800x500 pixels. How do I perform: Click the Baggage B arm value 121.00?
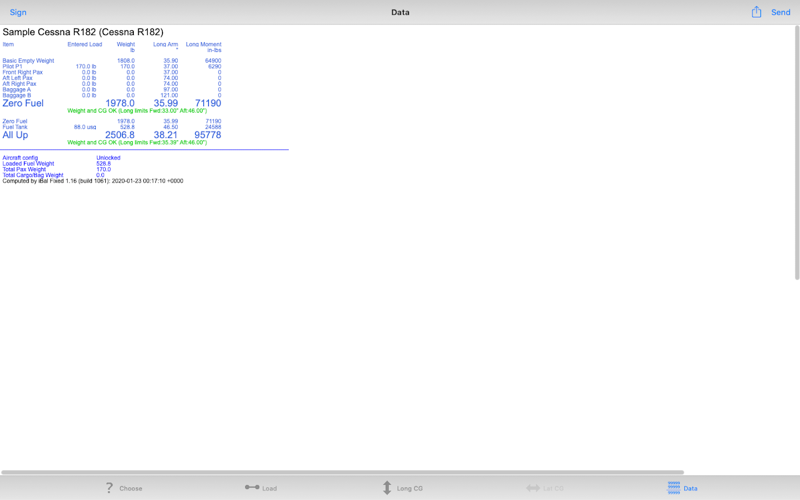169,95
